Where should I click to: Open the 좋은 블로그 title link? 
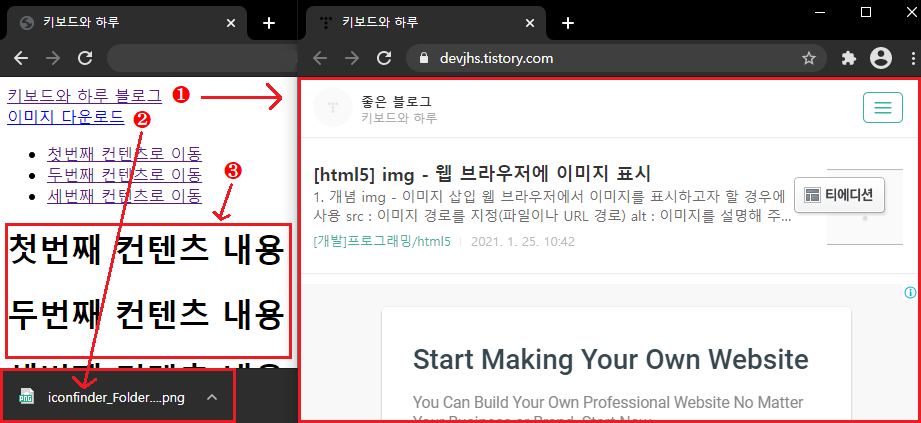pyautogui.click(x=396, y=100)
